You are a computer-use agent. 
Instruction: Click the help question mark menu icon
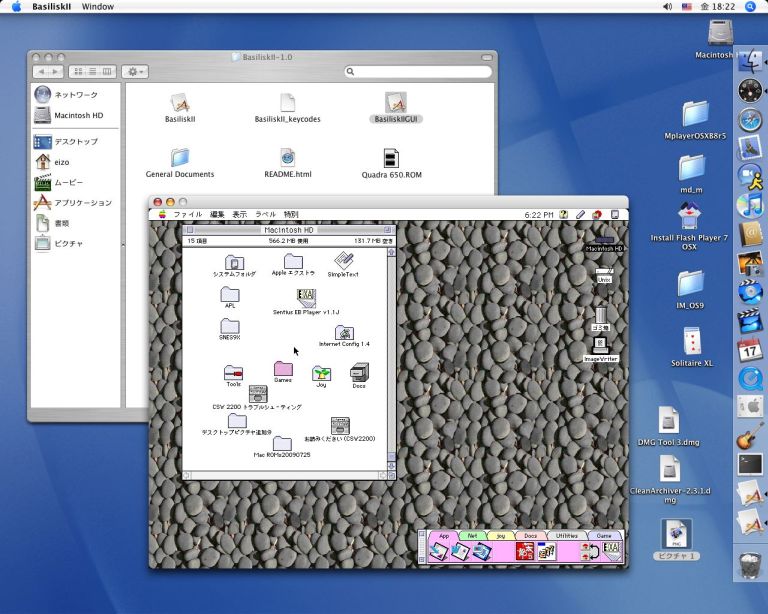coord(564,214)
